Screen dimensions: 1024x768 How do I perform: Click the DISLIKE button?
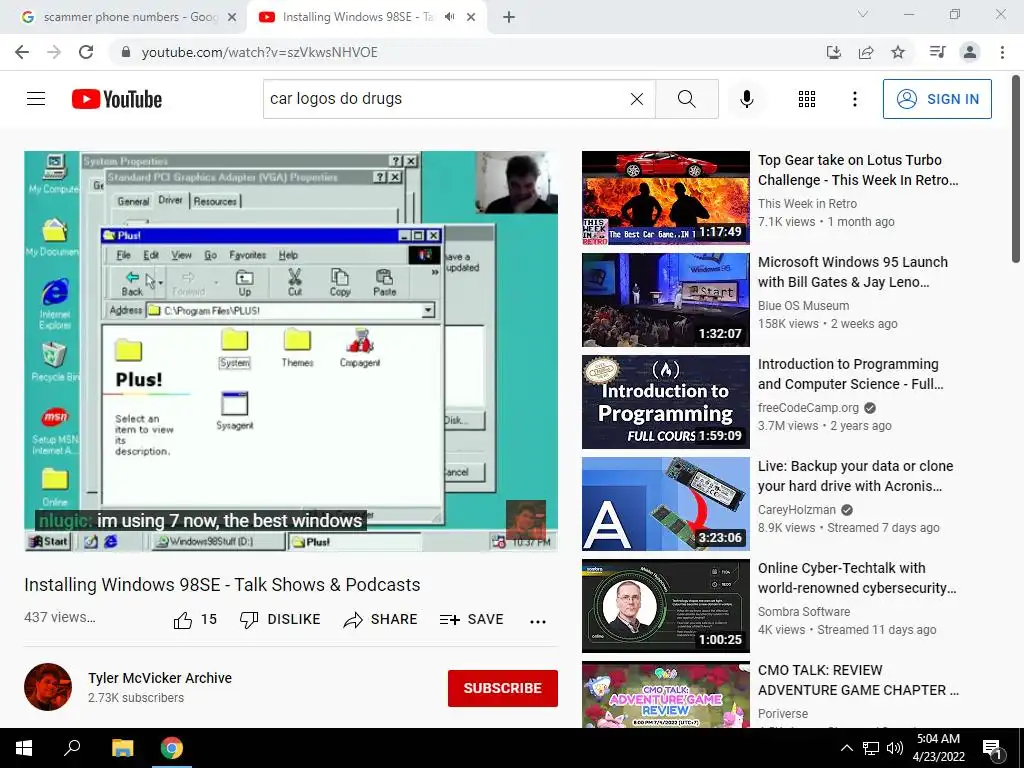point(280,620)
